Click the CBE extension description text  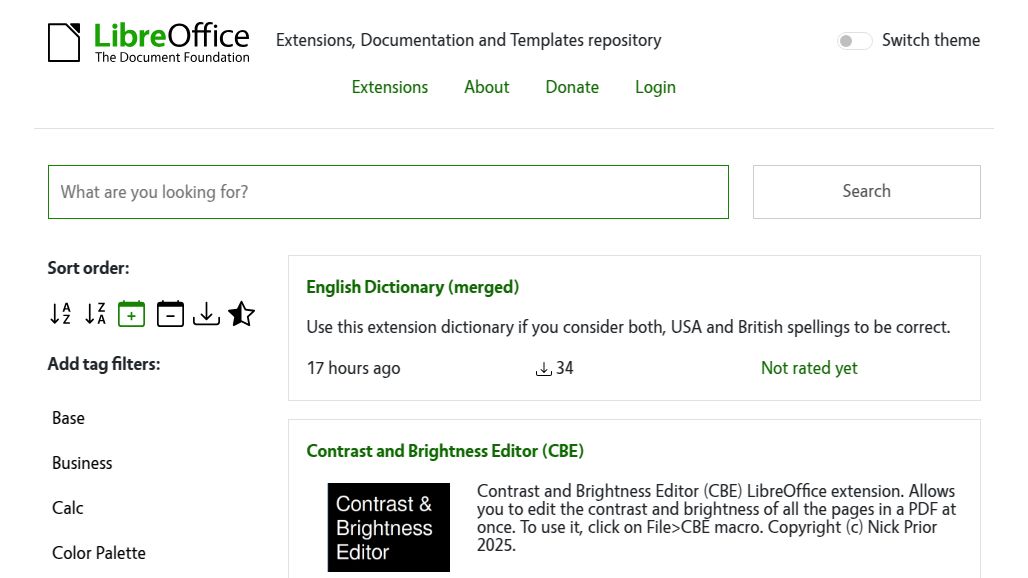[x=716, y=518]
